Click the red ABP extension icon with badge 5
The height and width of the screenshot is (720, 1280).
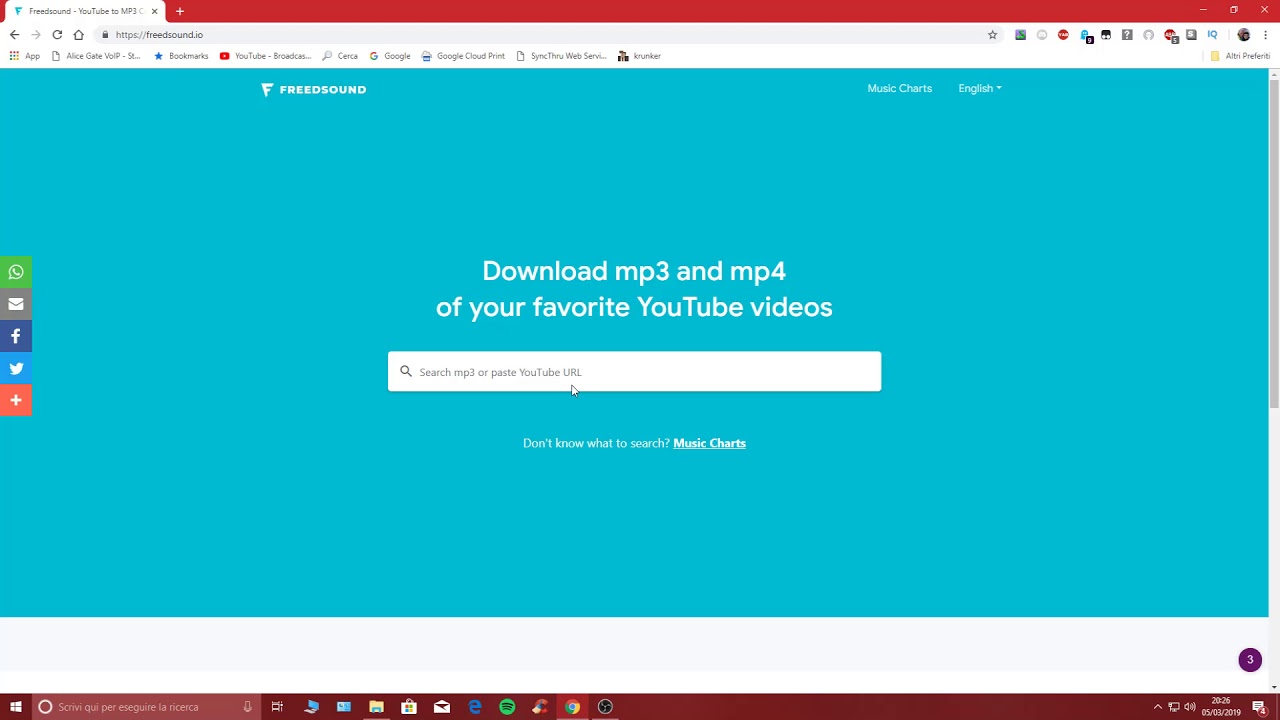(1171, 35)
